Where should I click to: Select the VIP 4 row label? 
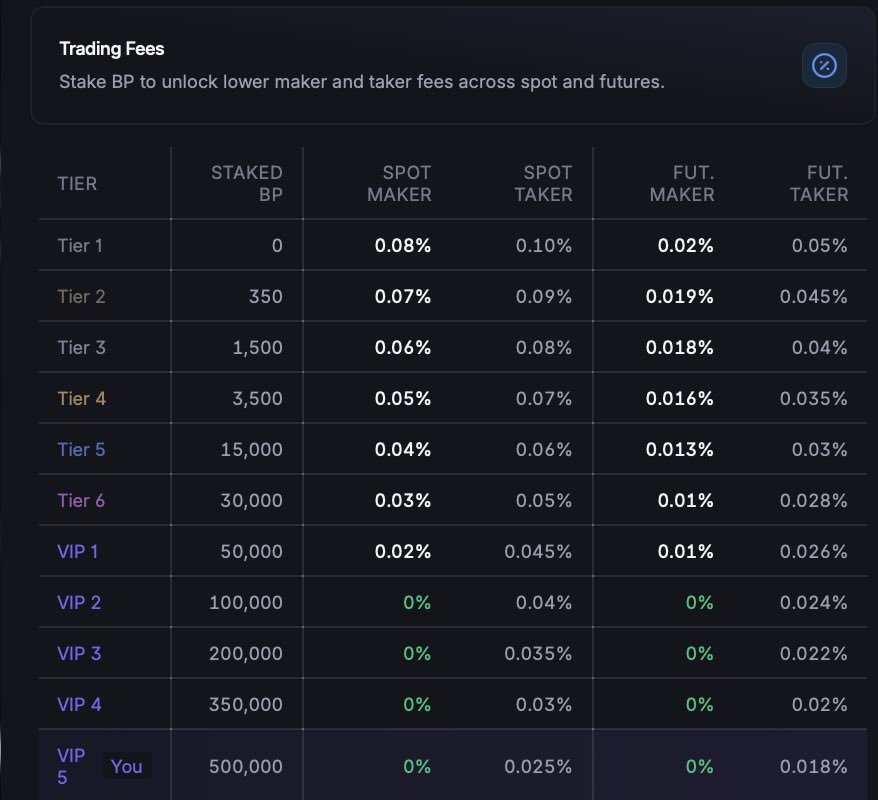(79, 704)
